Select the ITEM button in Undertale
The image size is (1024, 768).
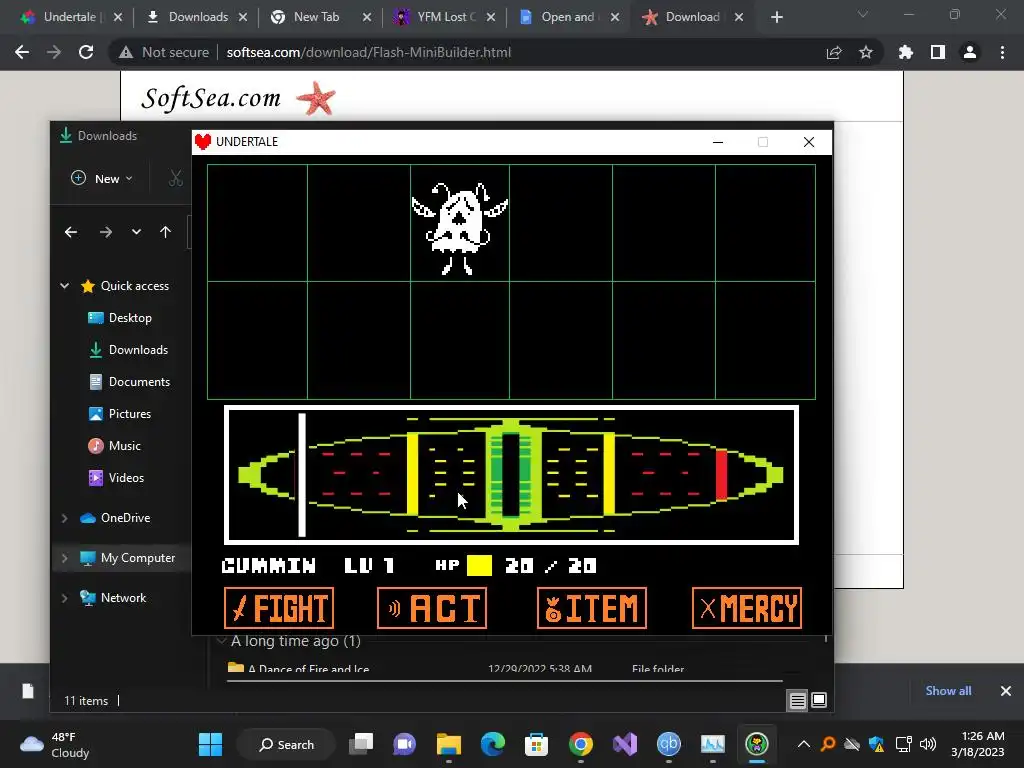(592, 608)
